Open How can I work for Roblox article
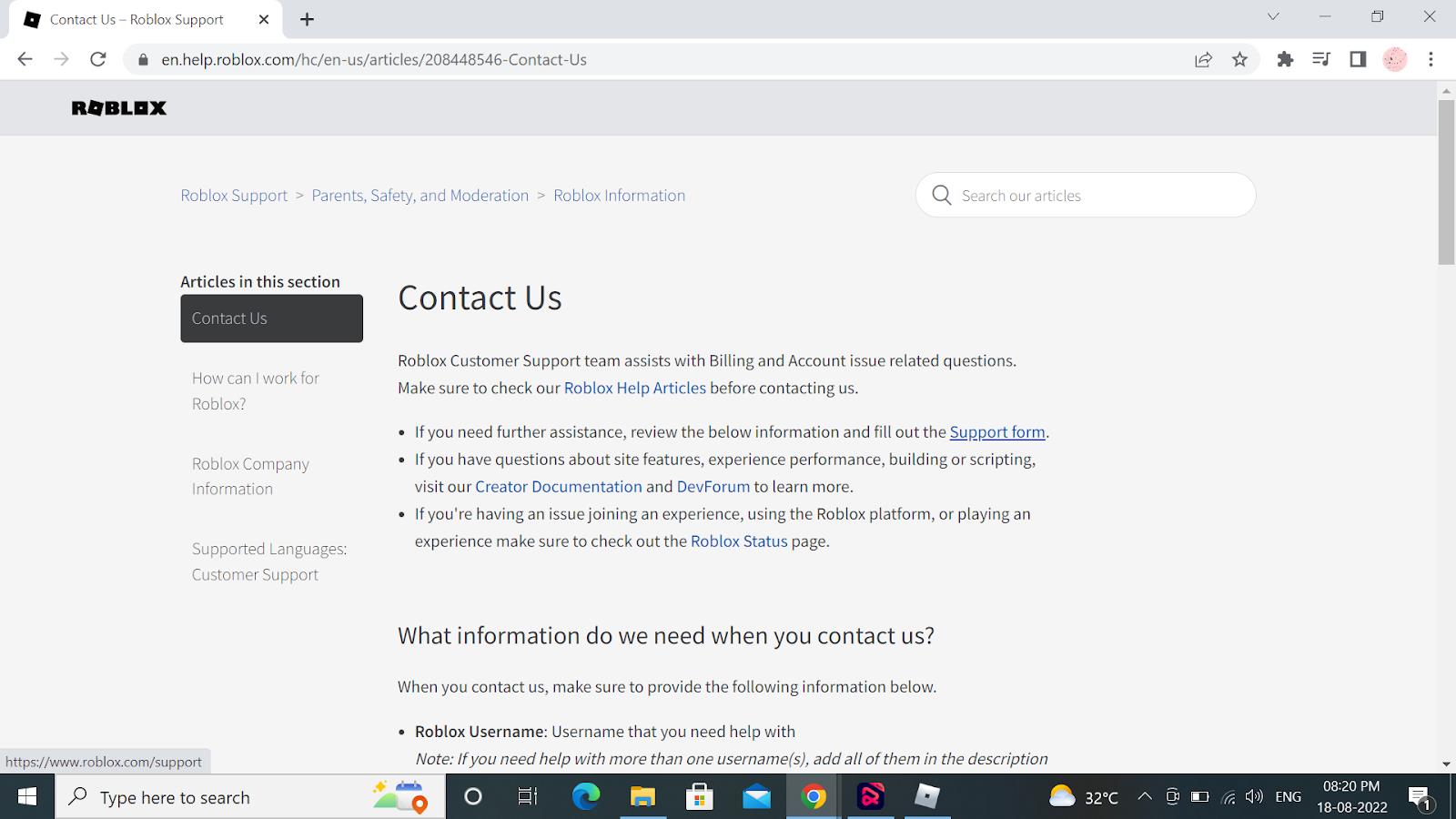 click(x=256, y=390)
